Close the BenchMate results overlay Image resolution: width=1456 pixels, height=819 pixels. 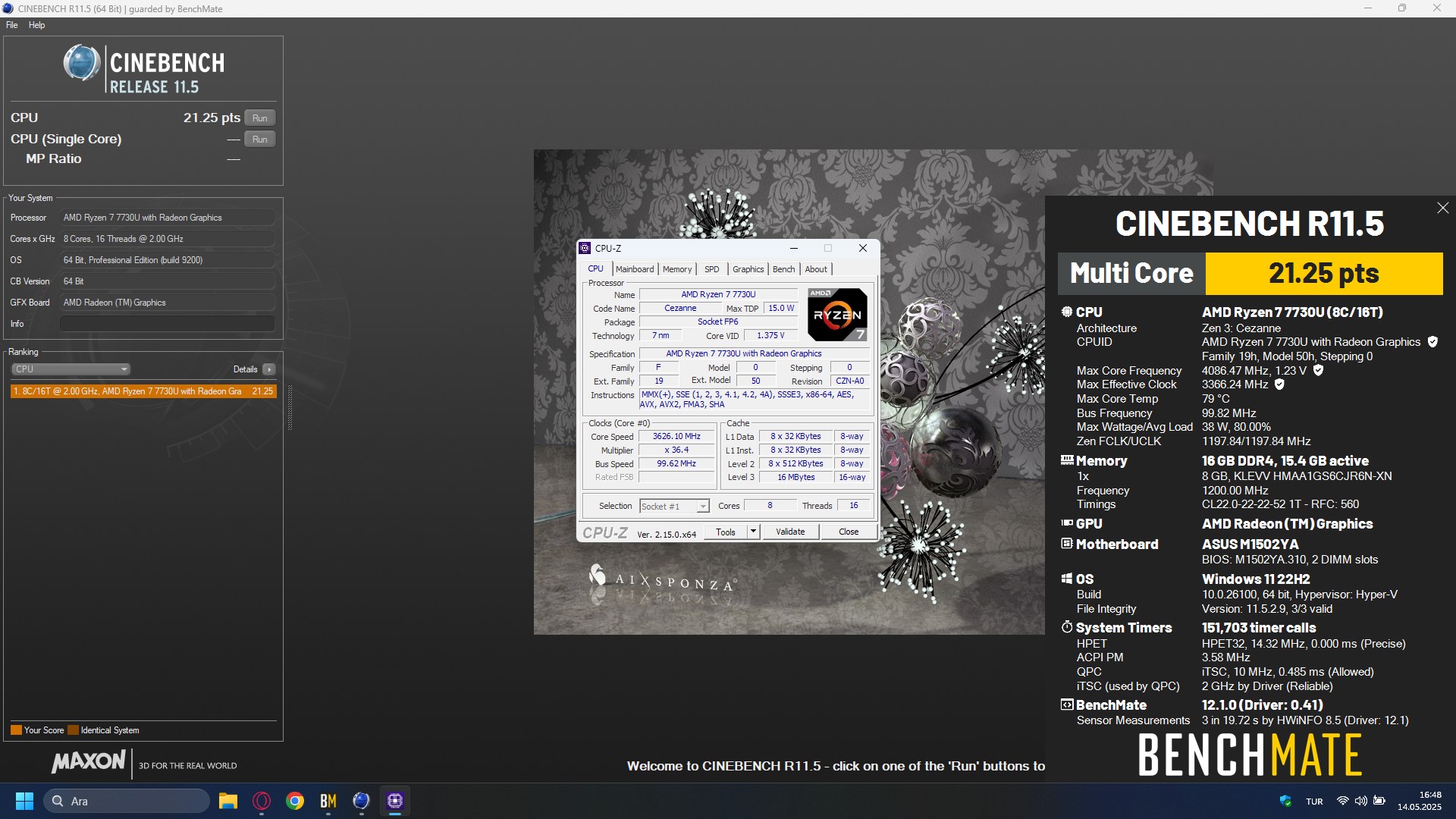(1442, 208)
